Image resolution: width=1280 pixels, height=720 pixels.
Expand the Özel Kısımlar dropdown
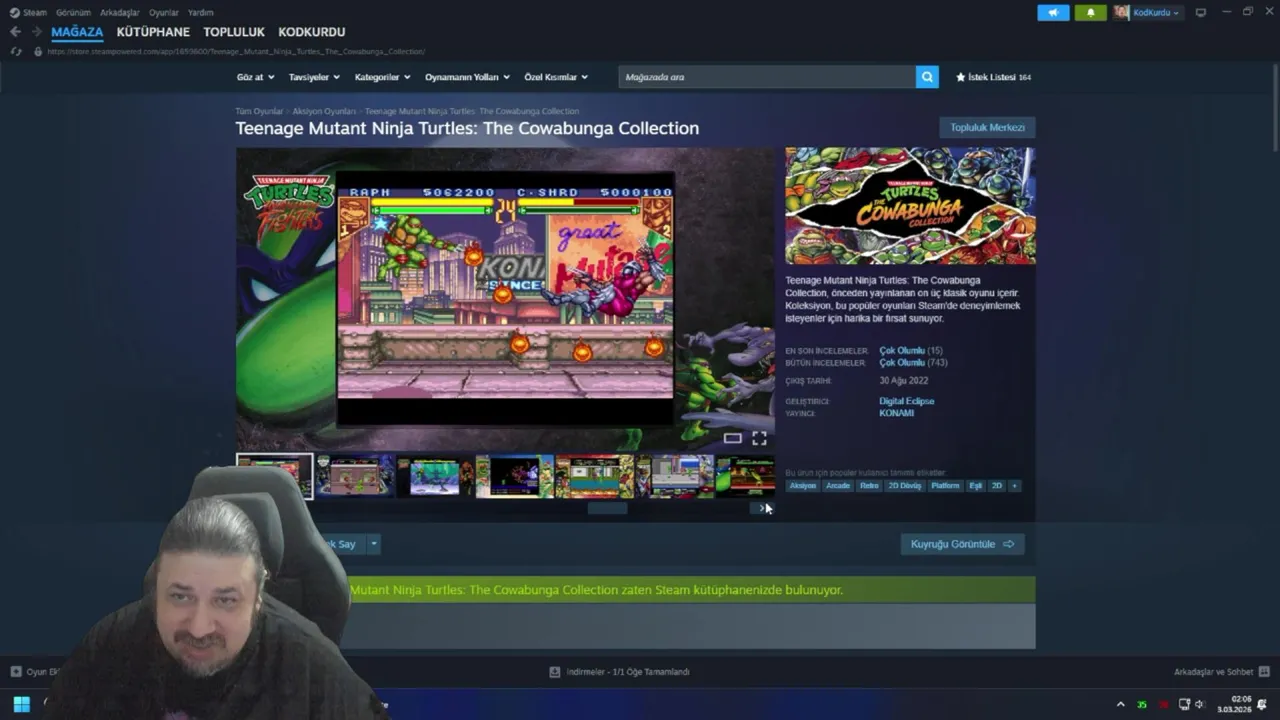click(556, 77)
